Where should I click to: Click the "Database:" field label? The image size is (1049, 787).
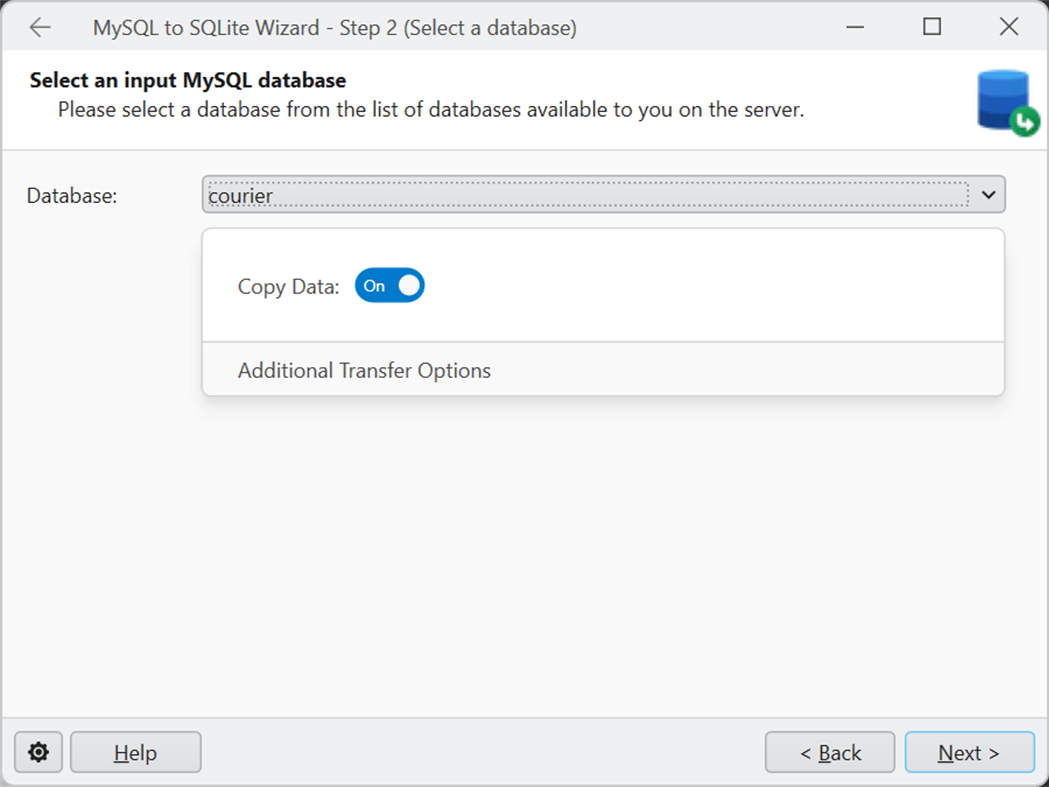tap(72, 196)
